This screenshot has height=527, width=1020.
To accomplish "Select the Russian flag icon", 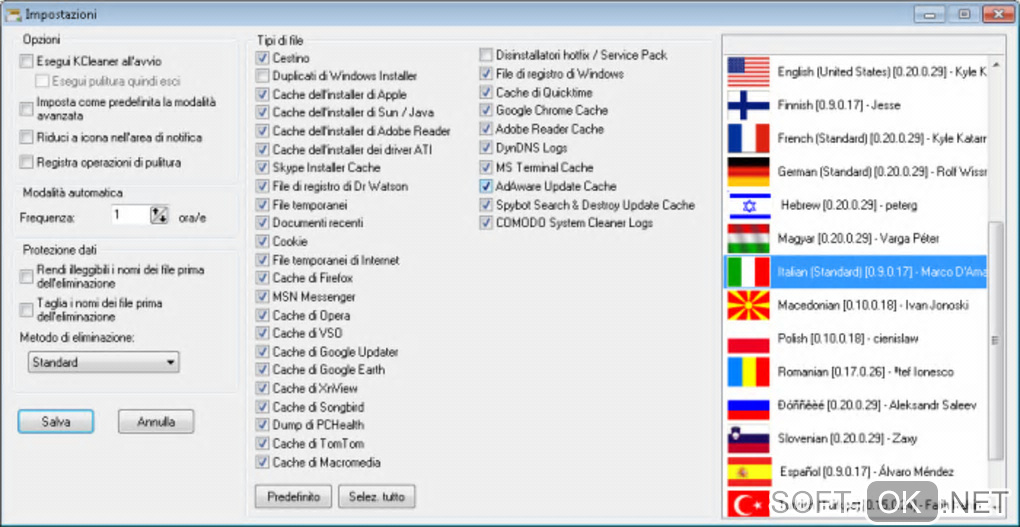I will pyautogui.click(x=748, y=405).
